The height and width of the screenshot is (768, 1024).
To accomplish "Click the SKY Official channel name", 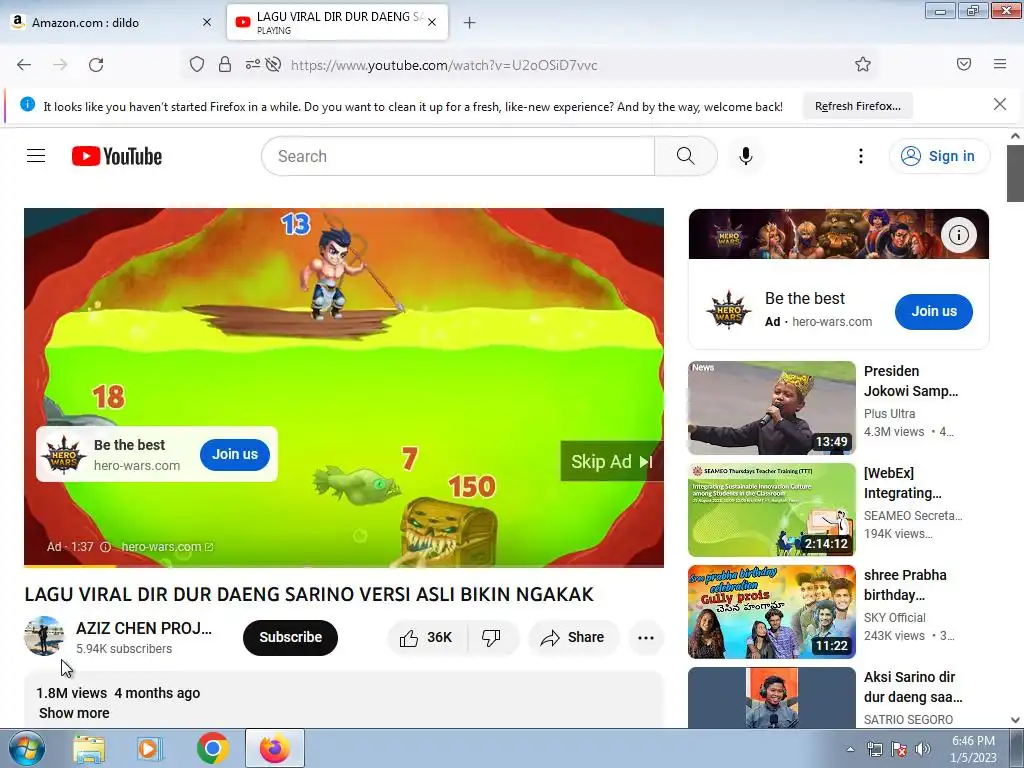I will coord(895,617).
